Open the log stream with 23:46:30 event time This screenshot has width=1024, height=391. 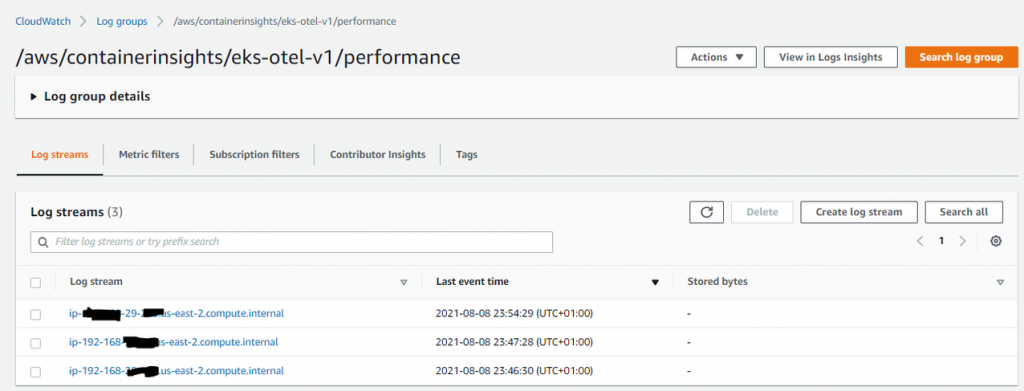coord(176,371)
